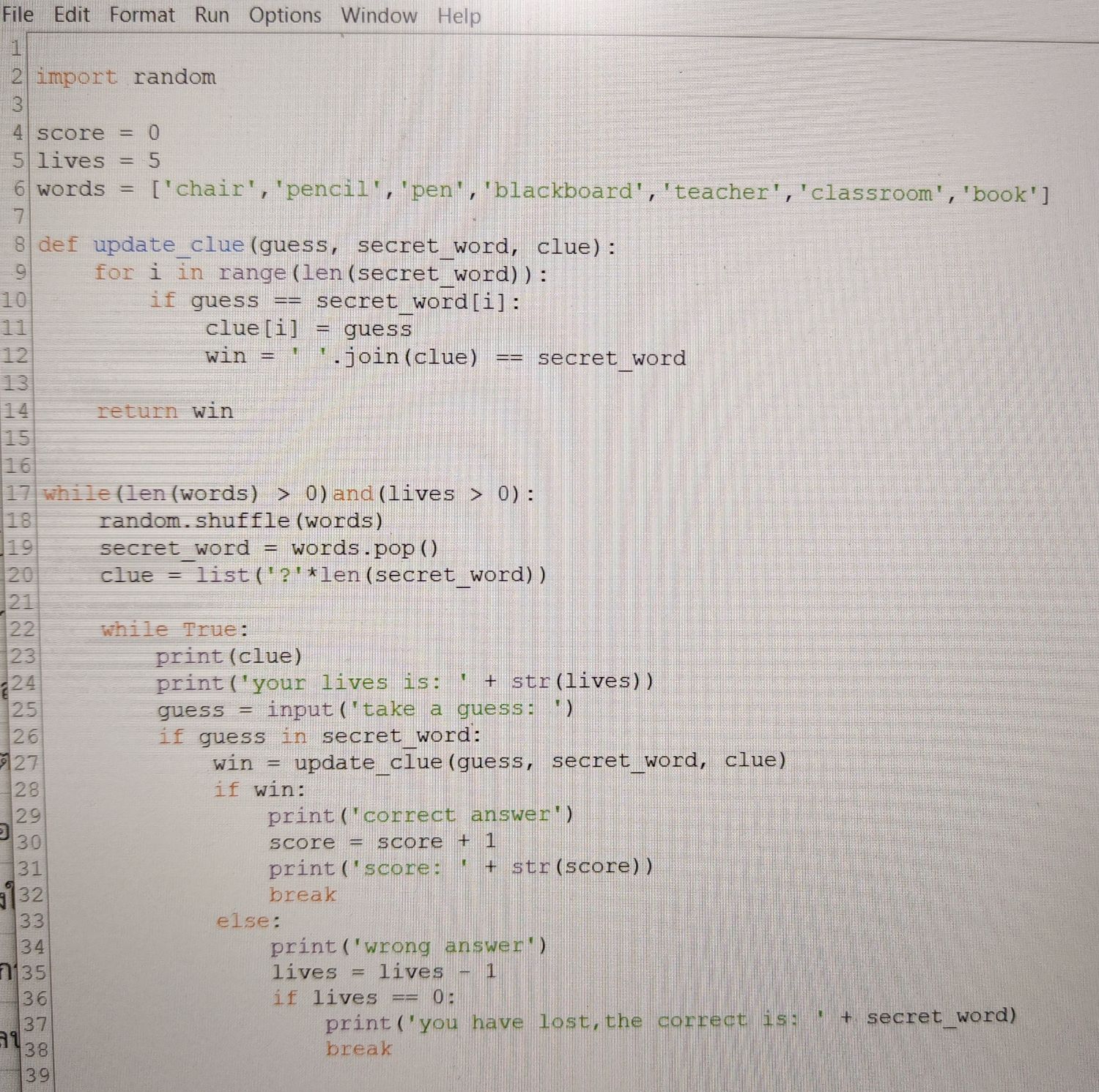Click 'if lives == 0:' line
The image size is (1099, 1092).
[364, 998]
